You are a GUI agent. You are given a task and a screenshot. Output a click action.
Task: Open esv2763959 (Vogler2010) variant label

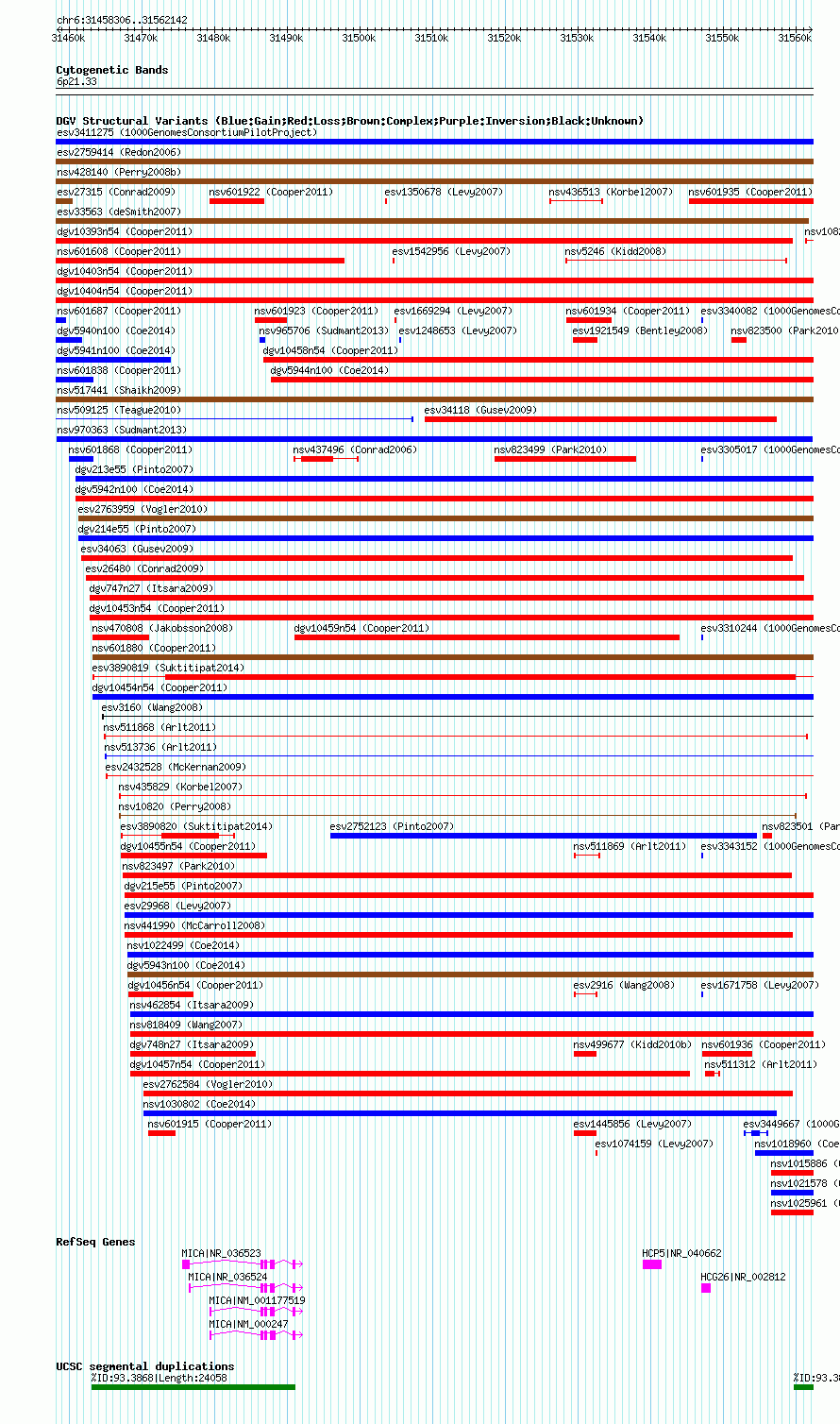[143, 509]
